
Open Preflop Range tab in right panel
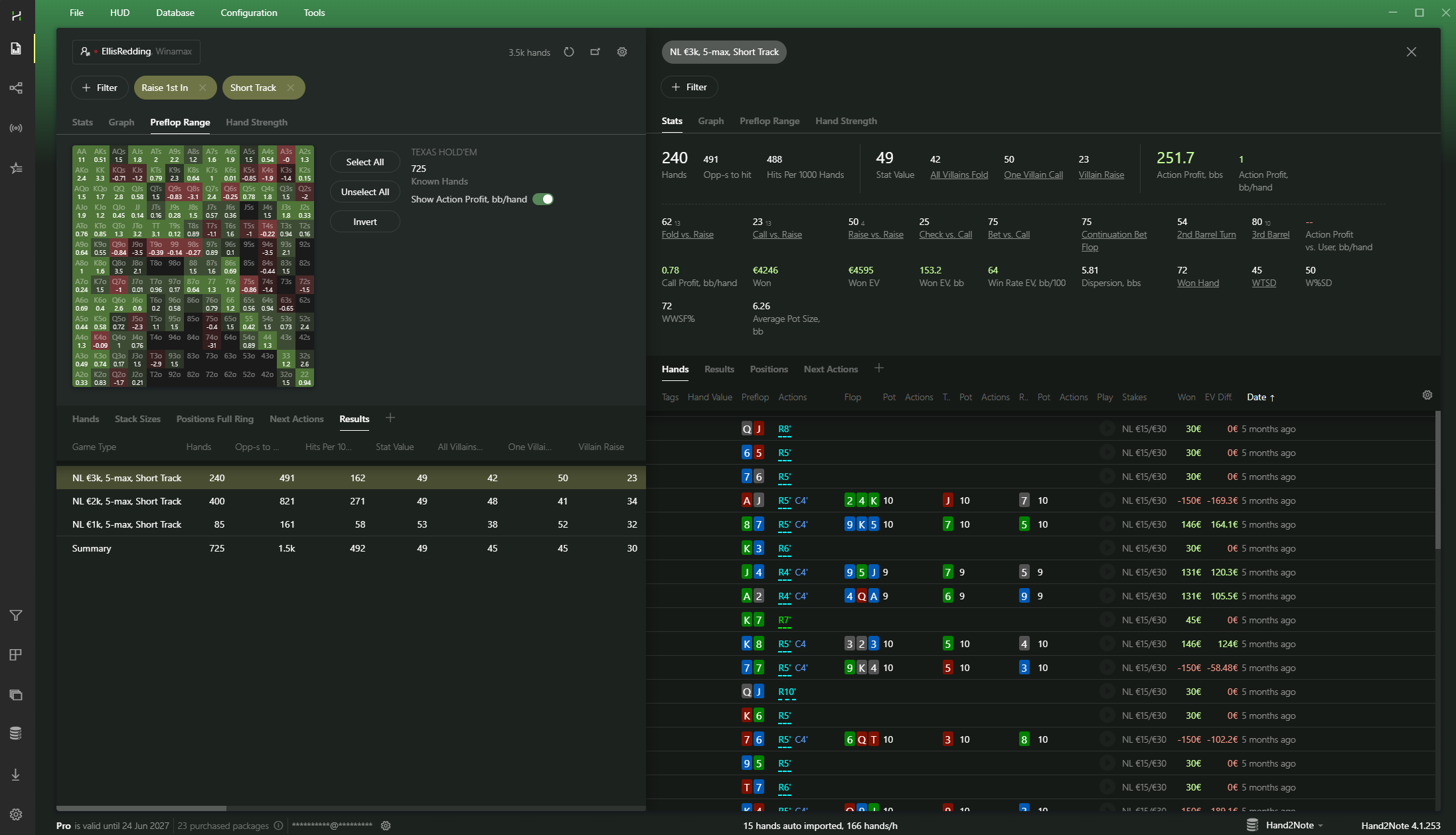pos(769,121)
